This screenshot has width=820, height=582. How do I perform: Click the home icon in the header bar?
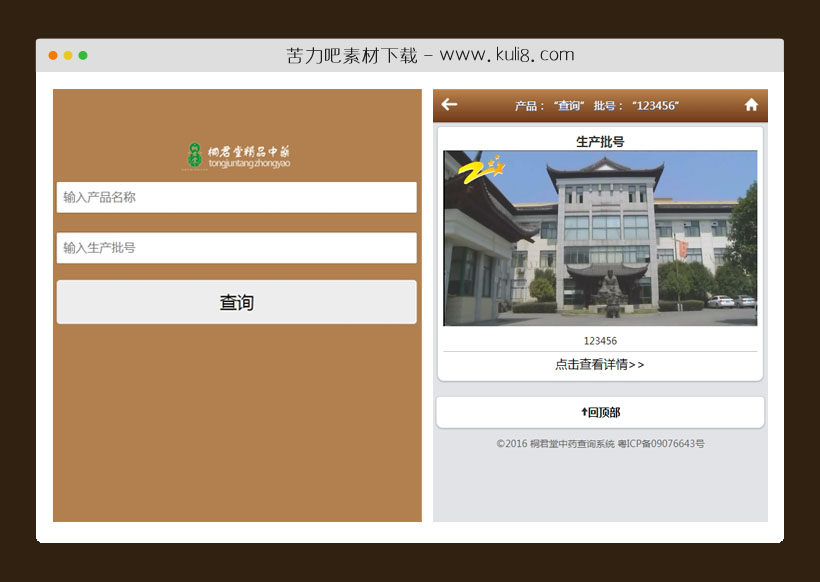[751, 104]
